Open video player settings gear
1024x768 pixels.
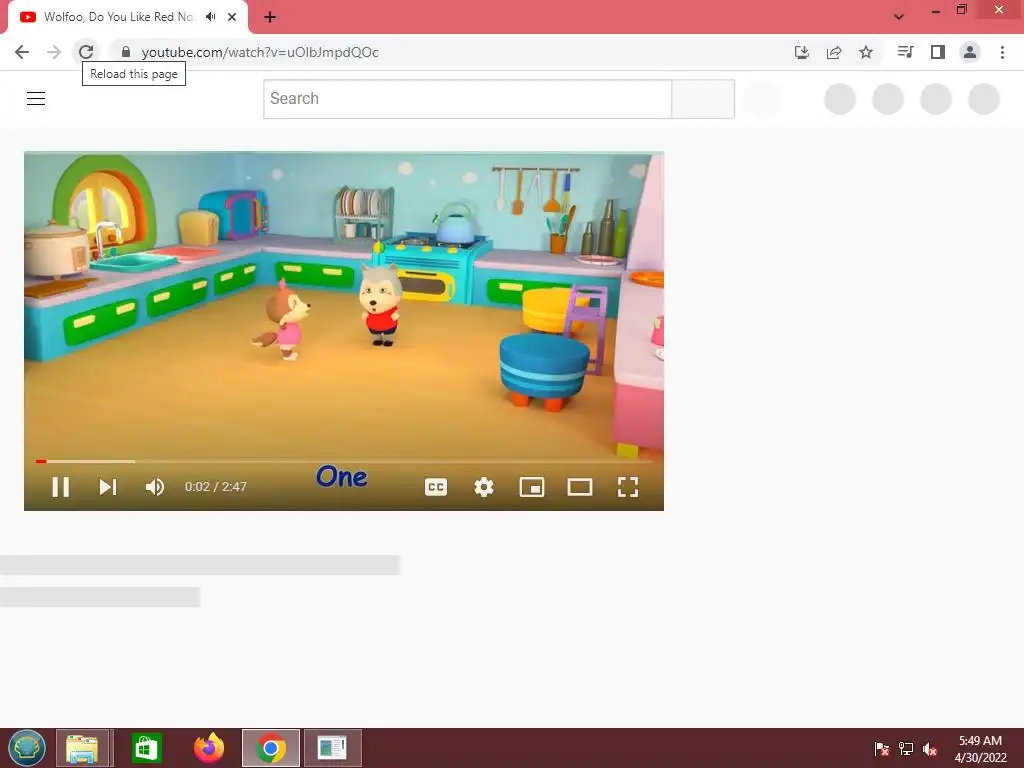click(x=484, y=487)
